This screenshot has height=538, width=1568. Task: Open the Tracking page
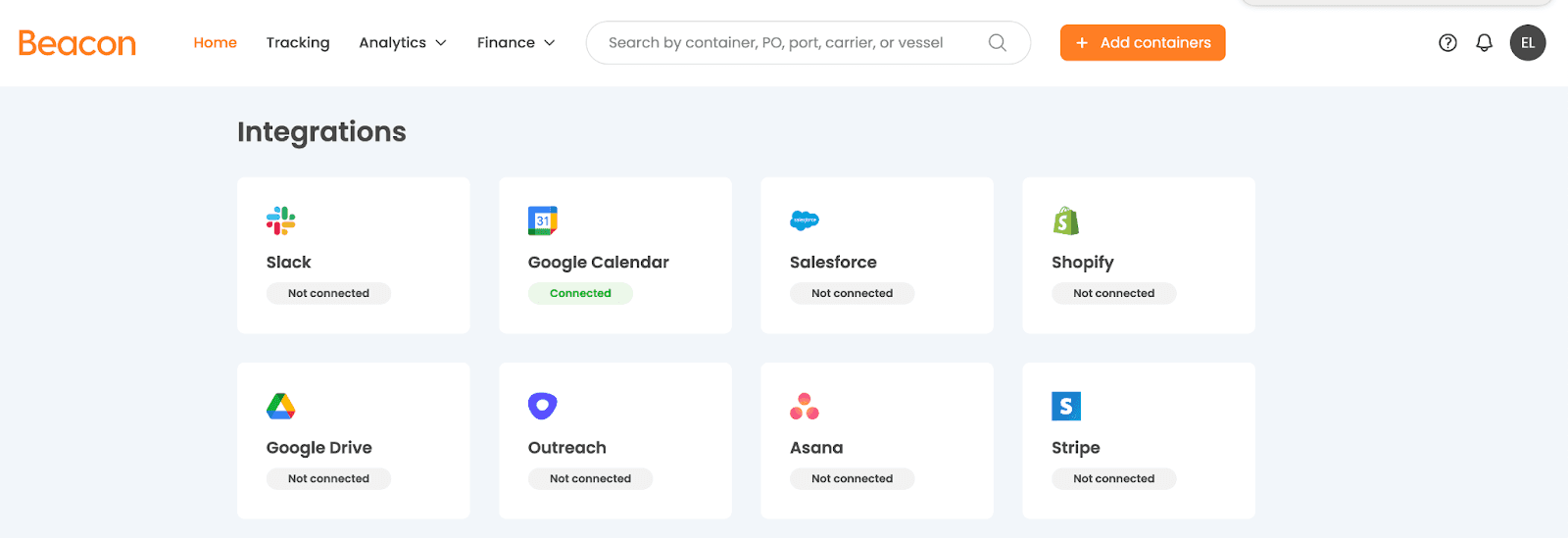pos(298,43)
